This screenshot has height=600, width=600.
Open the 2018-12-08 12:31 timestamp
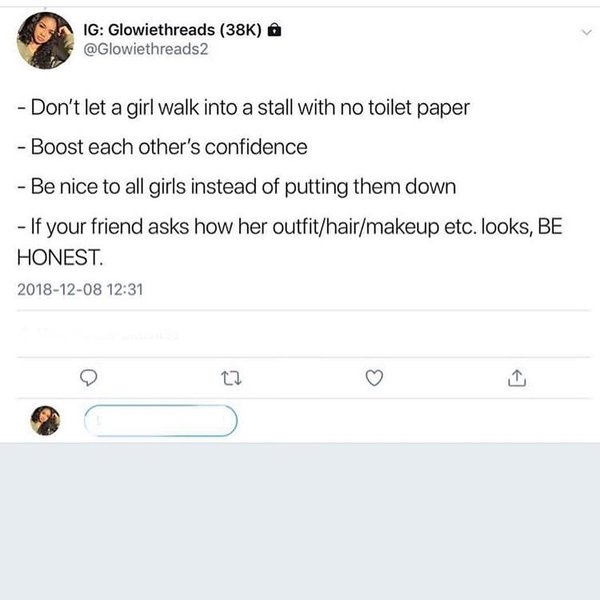click(x=82, y=290)
